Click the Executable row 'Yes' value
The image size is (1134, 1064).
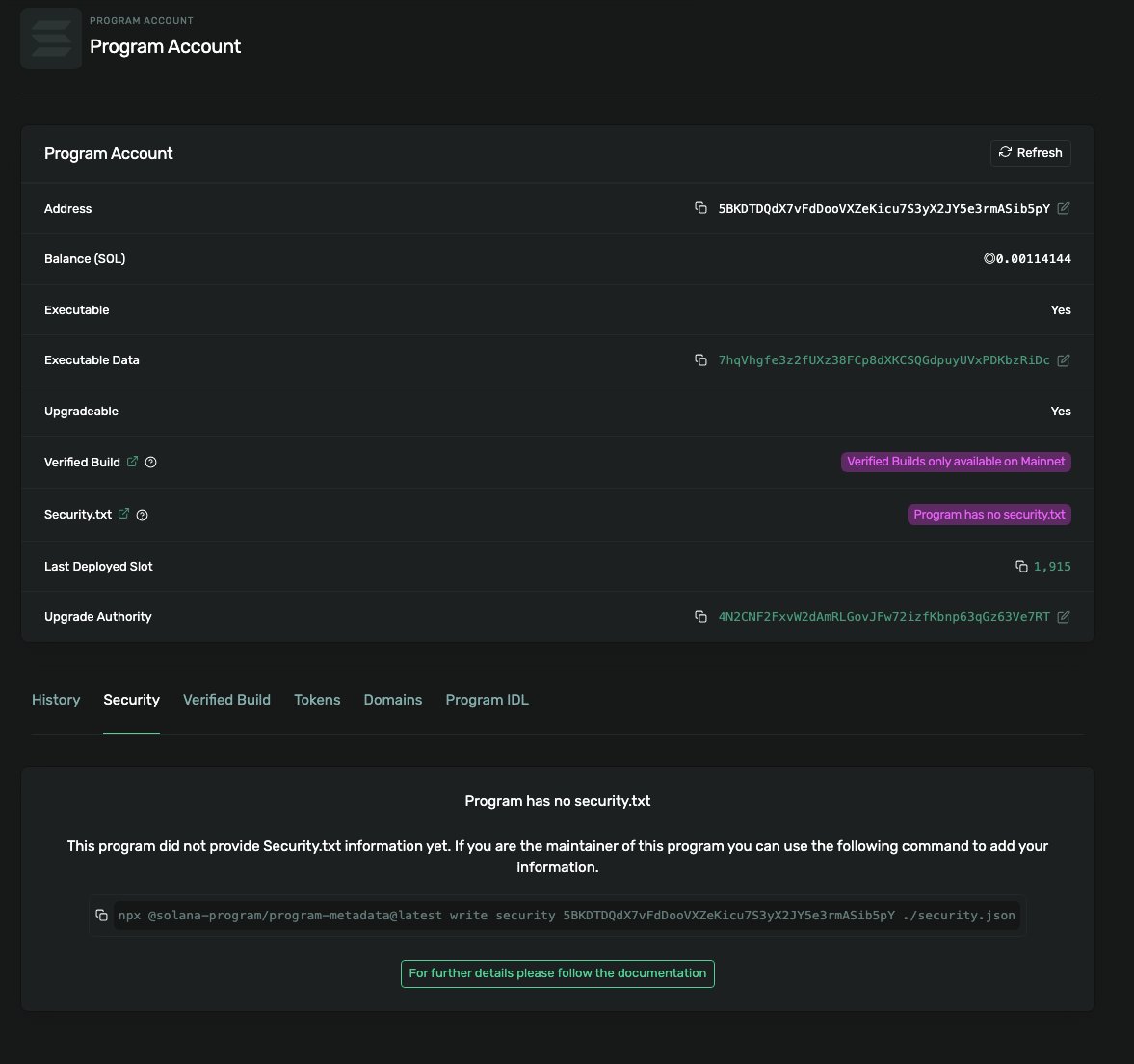1060,309
